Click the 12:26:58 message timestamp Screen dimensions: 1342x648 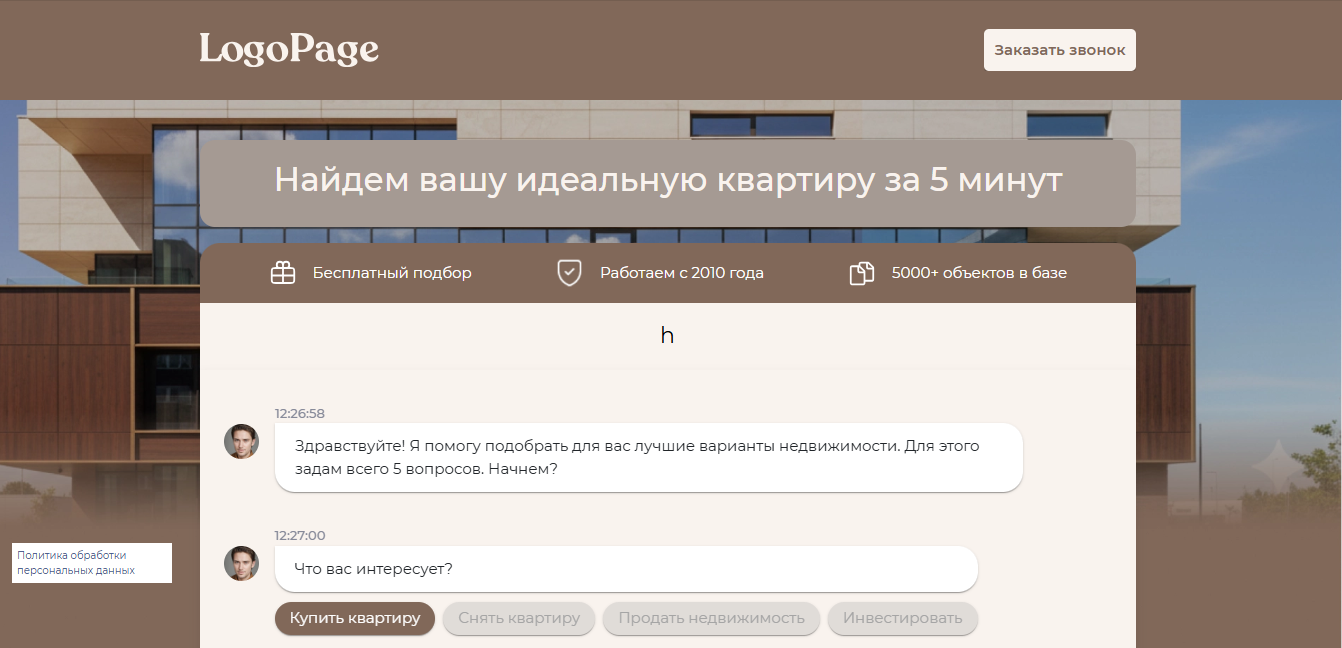300,413
